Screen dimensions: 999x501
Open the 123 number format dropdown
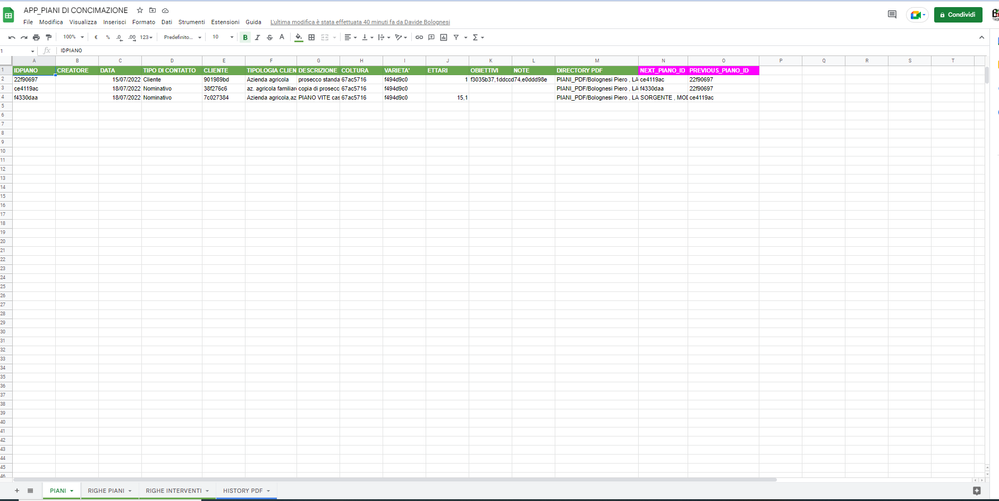[147, 38]
